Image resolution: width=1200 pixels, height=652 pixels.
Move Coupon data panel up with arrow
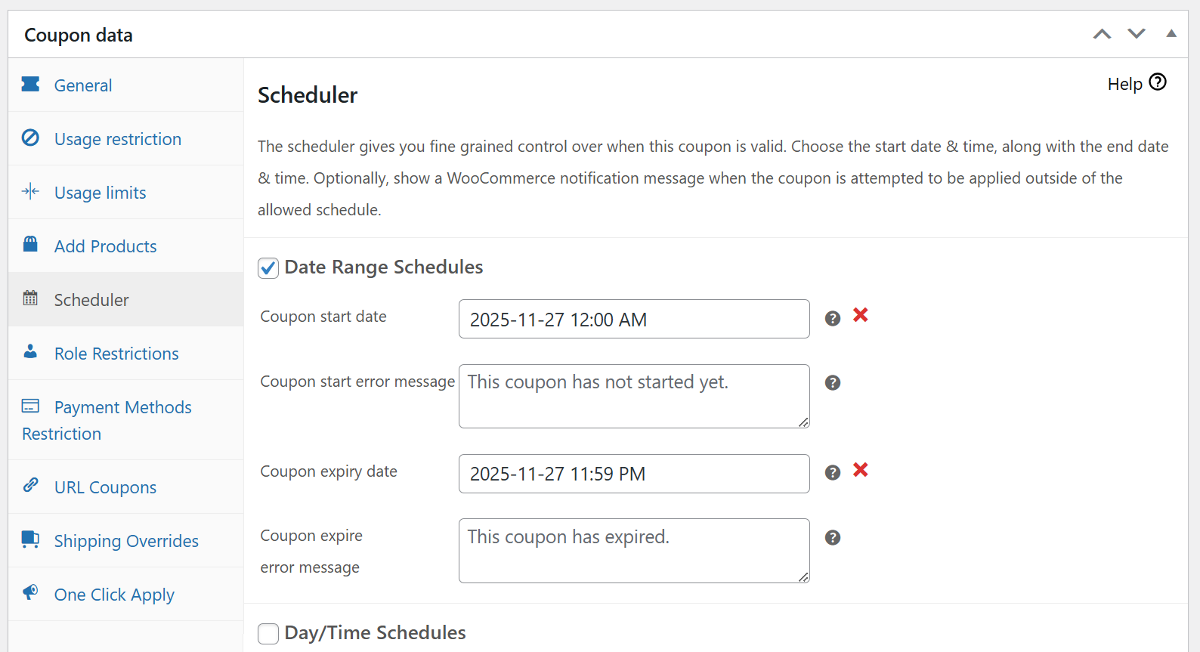[x=1102, y=34]
